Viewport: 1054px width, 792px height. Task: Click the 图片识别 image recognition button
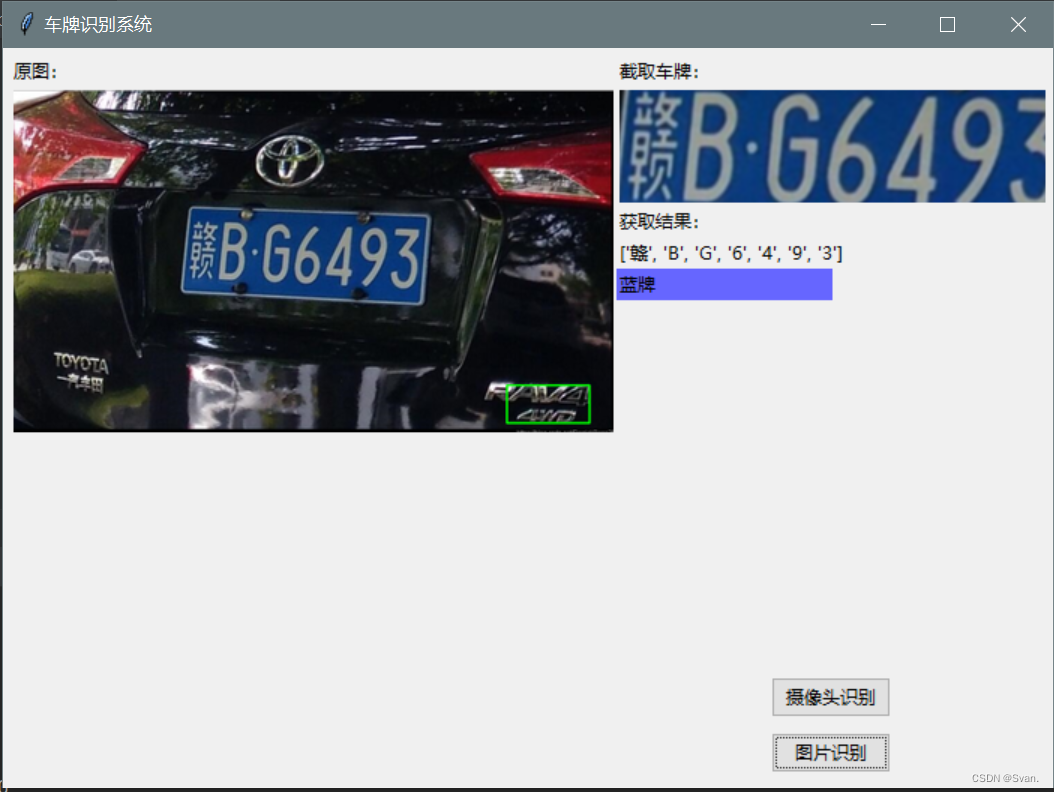coord(830,752)
